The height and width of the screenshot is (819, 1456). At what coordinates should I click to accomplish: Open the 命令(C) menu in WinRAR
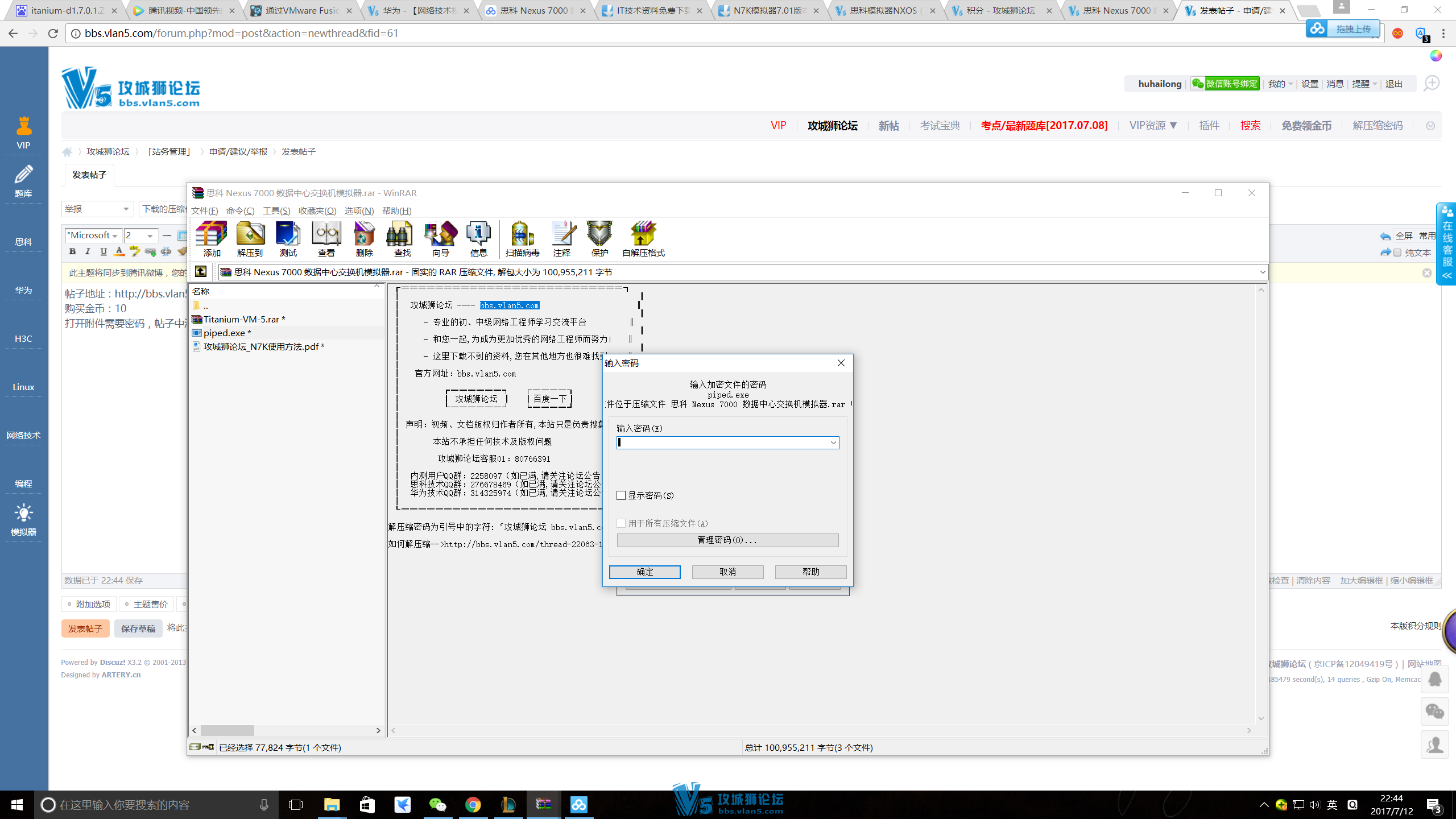[240, 210]
